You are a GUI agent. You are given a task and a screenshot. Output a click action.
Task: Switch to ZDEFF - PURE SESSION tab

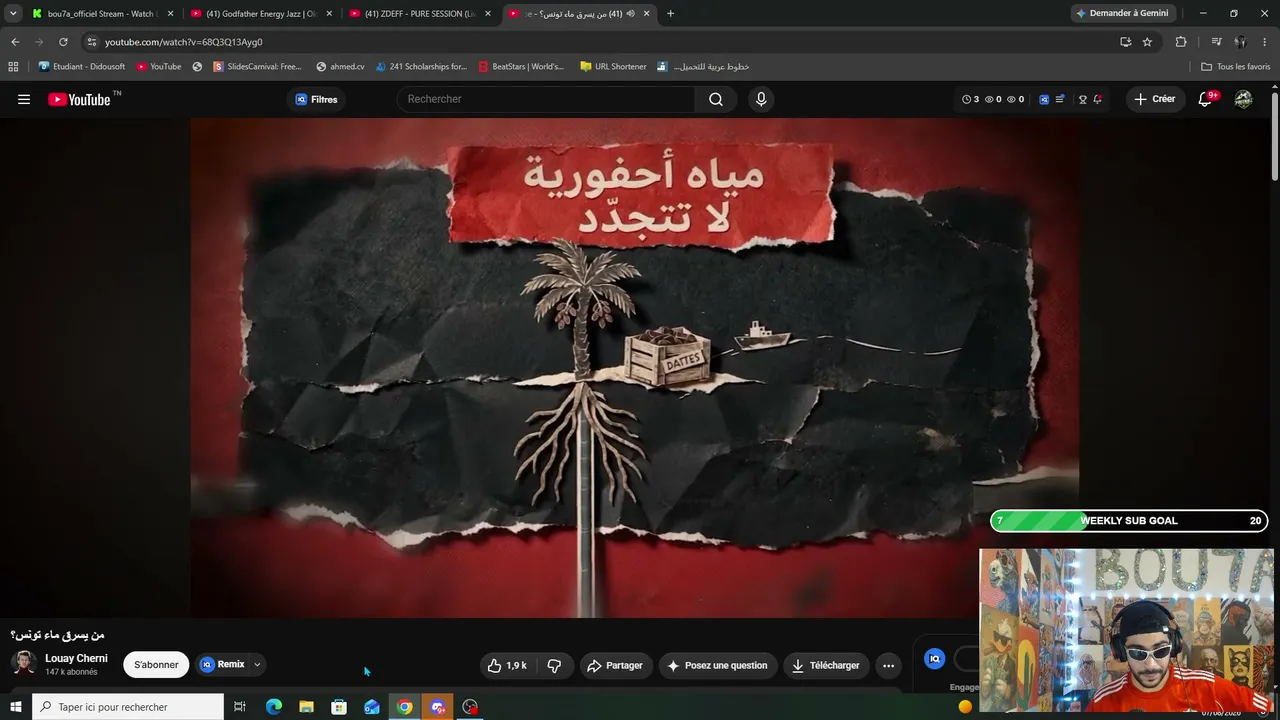pos(419,14)
